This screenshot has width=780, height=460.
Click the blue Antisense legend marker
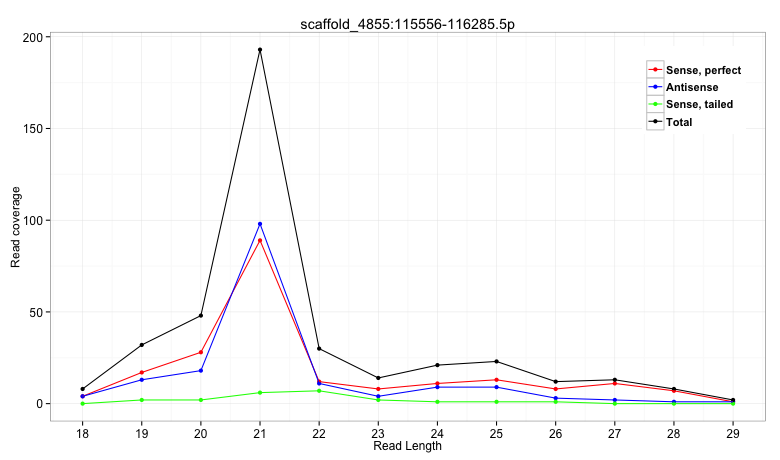click(656, 88)
